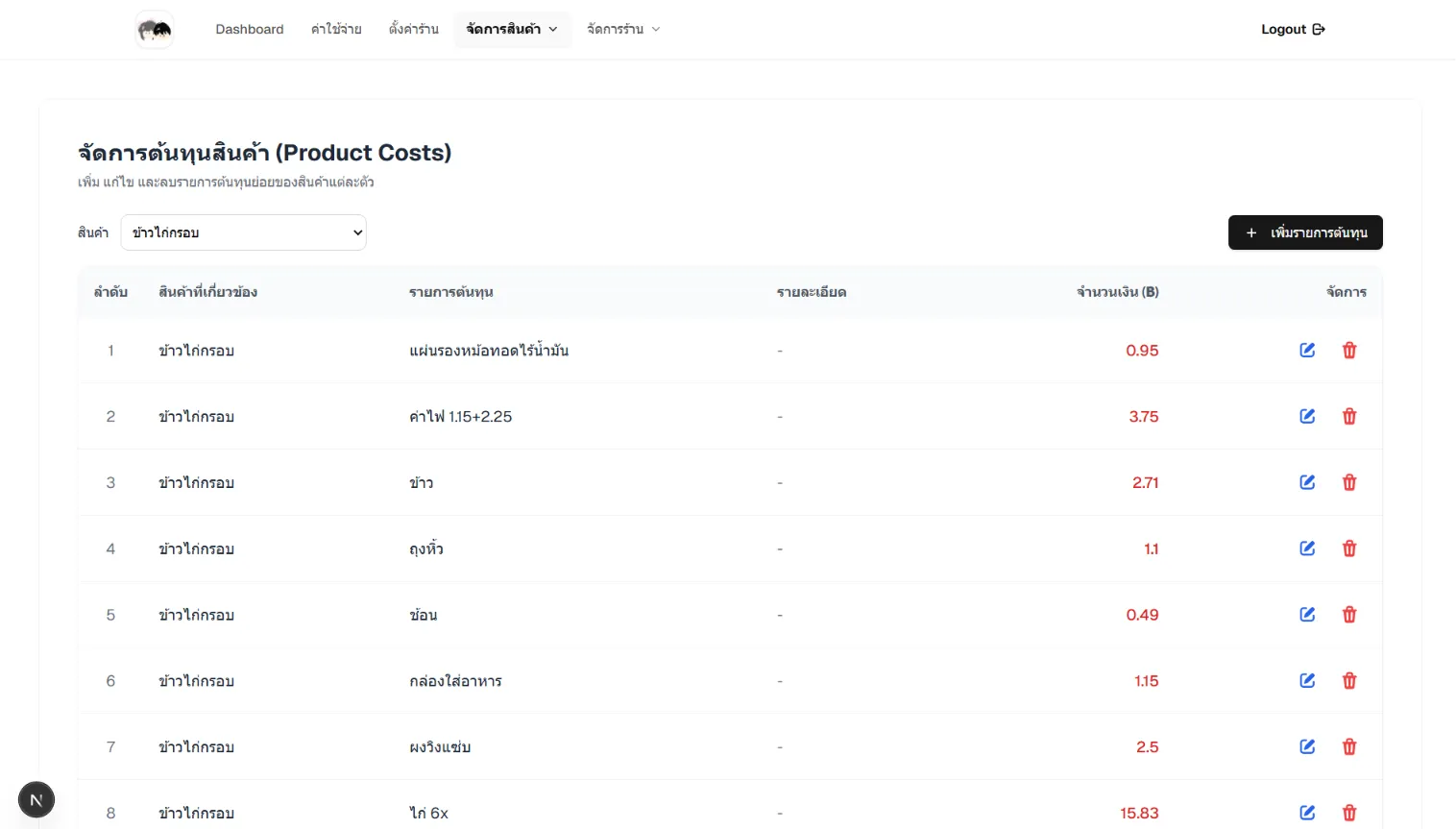
Task: Edit the กล่องใส่อาหาร cost item
Action: pyautogui.click(x=1307, y=680)
